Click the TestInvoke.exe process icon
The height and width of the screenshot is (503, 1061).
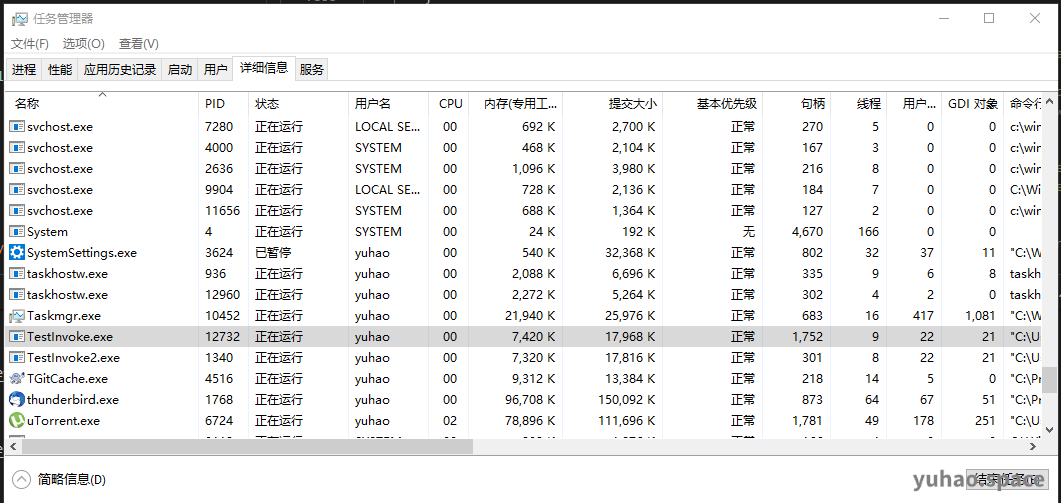[17, 336]
